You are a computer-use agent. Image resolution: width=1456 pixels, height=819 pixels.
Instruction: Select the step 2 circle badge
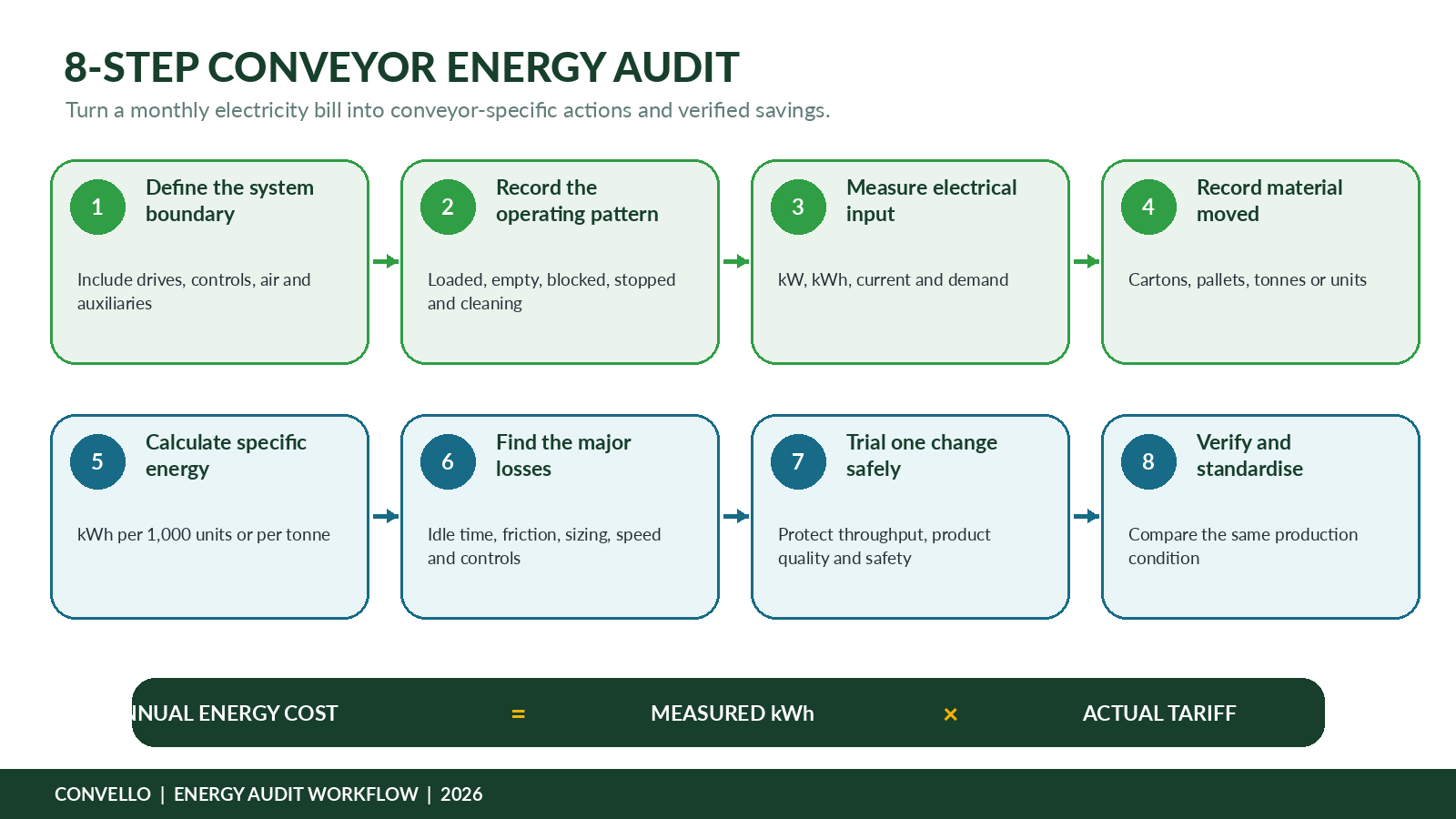448,207
